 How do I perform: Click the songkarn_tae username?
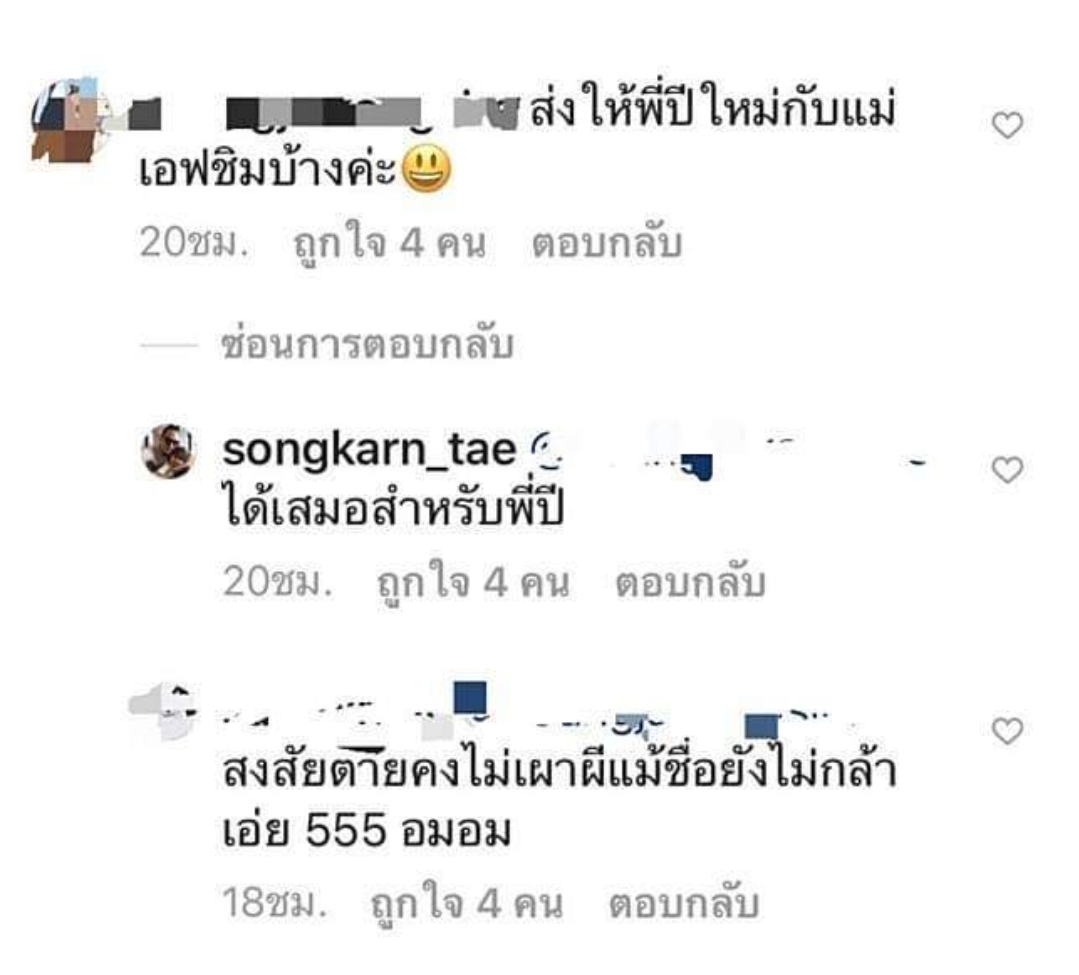pyautogui.click(x=369, y=450)
